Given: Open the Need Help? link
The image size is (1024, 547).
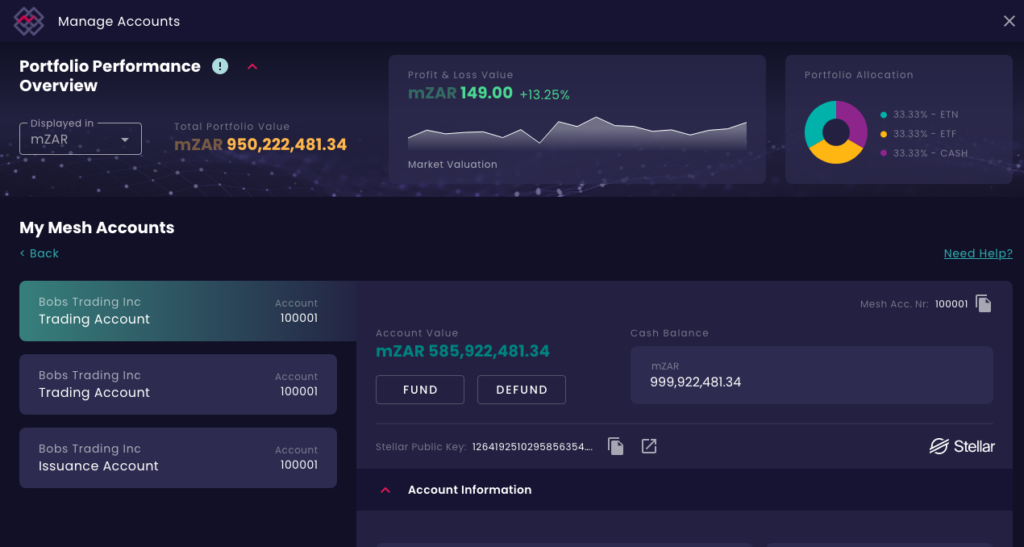Looking at the screenshot, I should coord(978,253).
